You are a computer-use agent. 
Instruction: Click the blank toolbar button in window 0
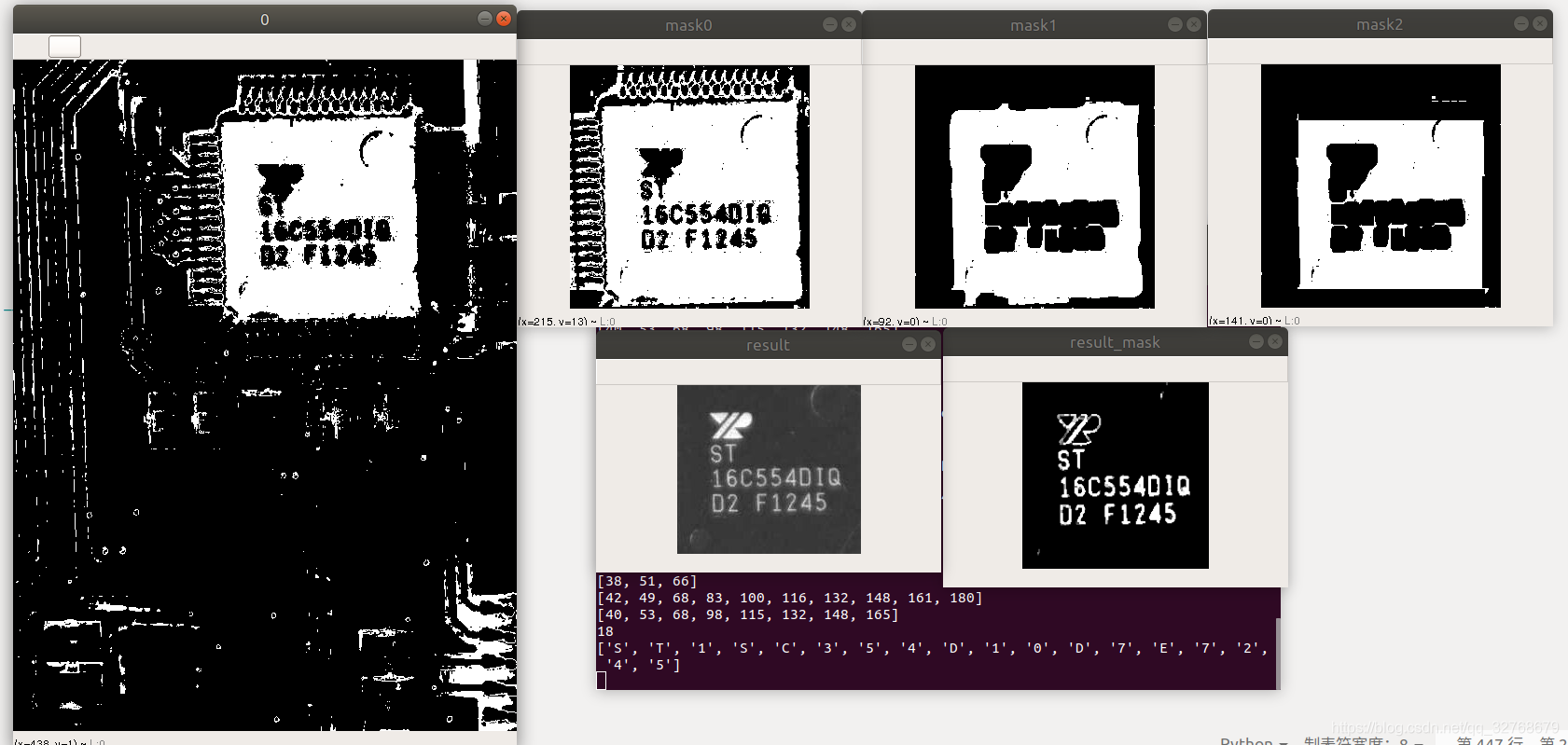[64, 47]
